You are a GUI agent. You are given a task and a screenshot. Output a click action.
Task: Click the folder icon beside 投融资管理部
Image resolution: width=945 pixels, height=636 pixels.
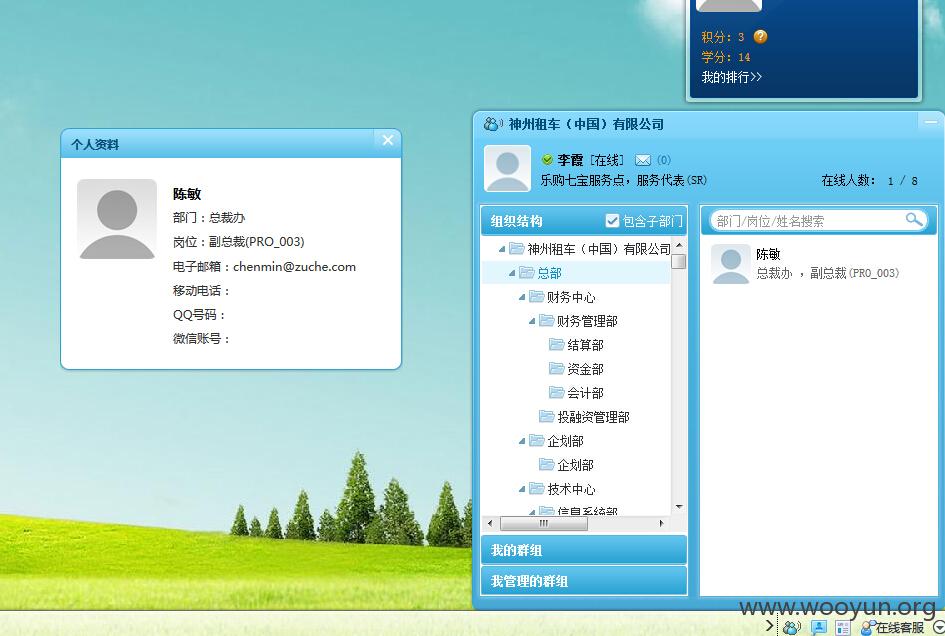[x=547, y=417]
